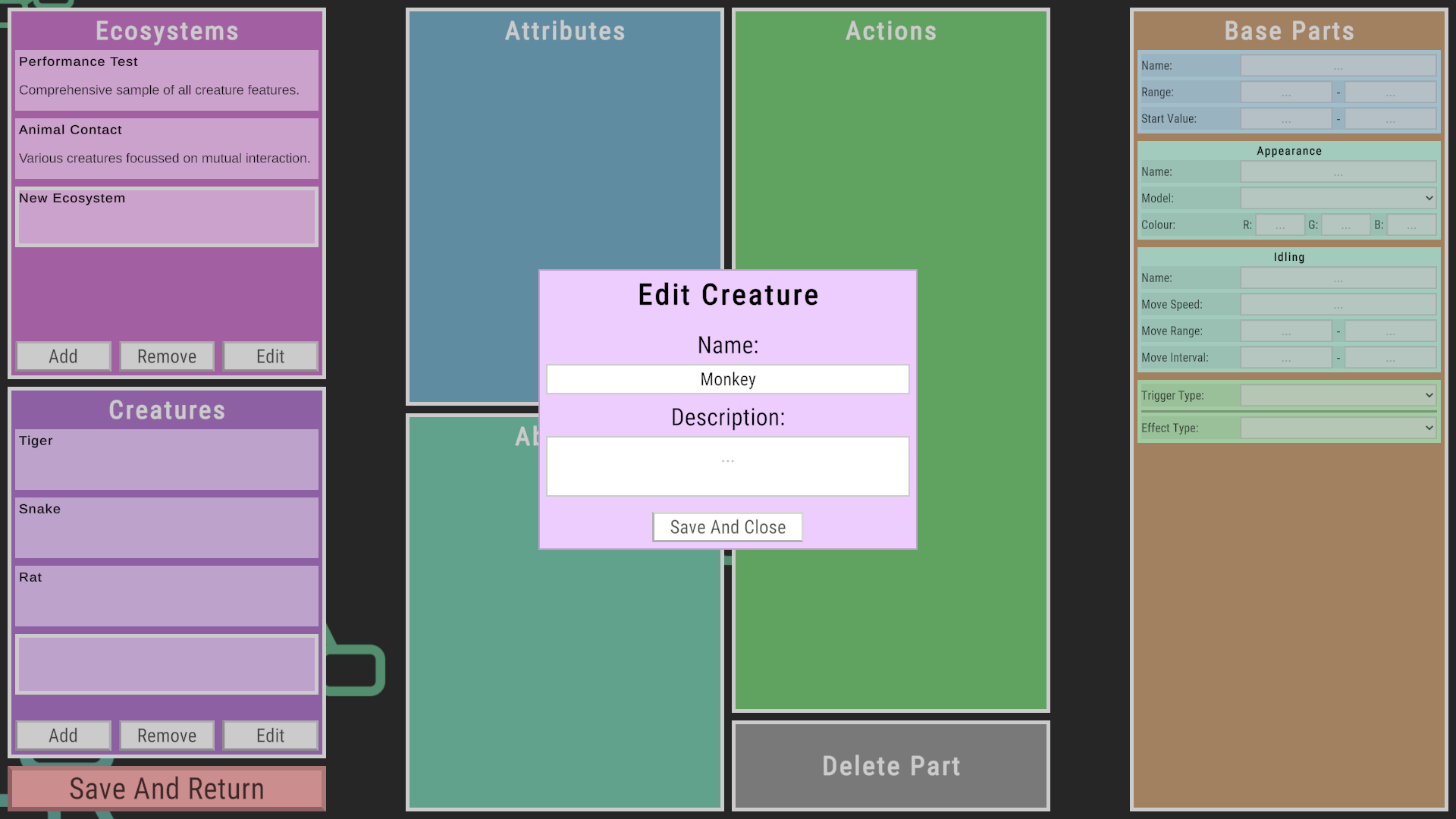The height and width of the screenshot is (819, 1456).
Task: Click Save And Close button
Action: tap(727, 527)
